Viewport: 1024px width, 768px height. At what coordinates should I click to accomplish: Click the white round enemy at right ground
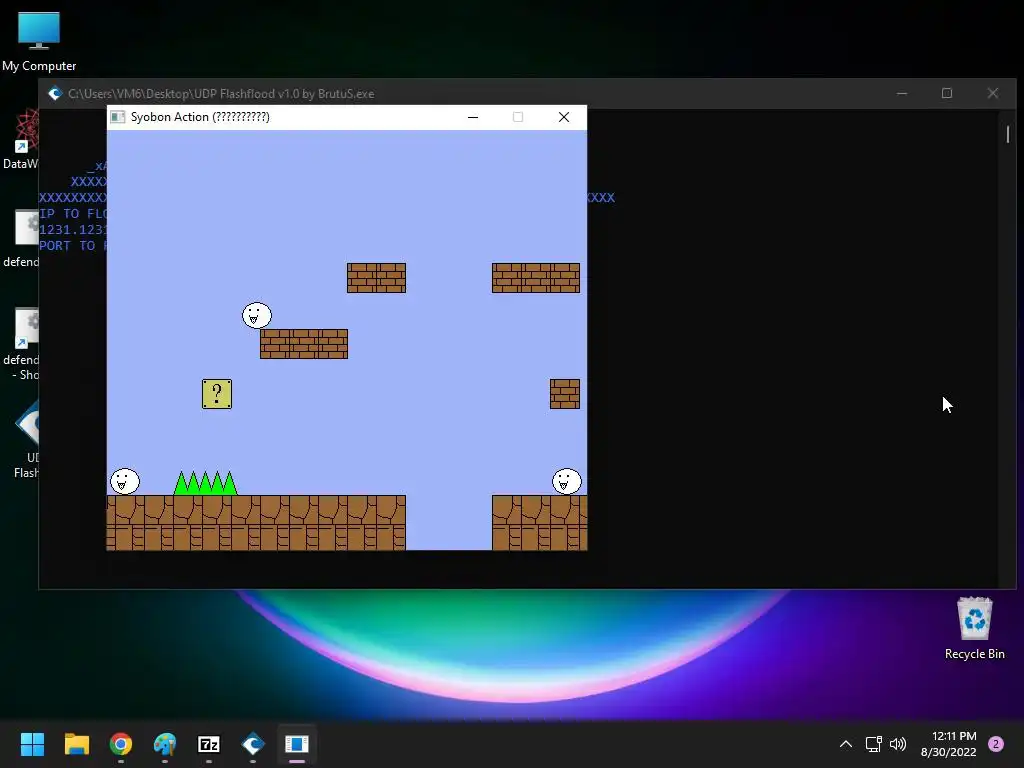click(x=566, y=481)
